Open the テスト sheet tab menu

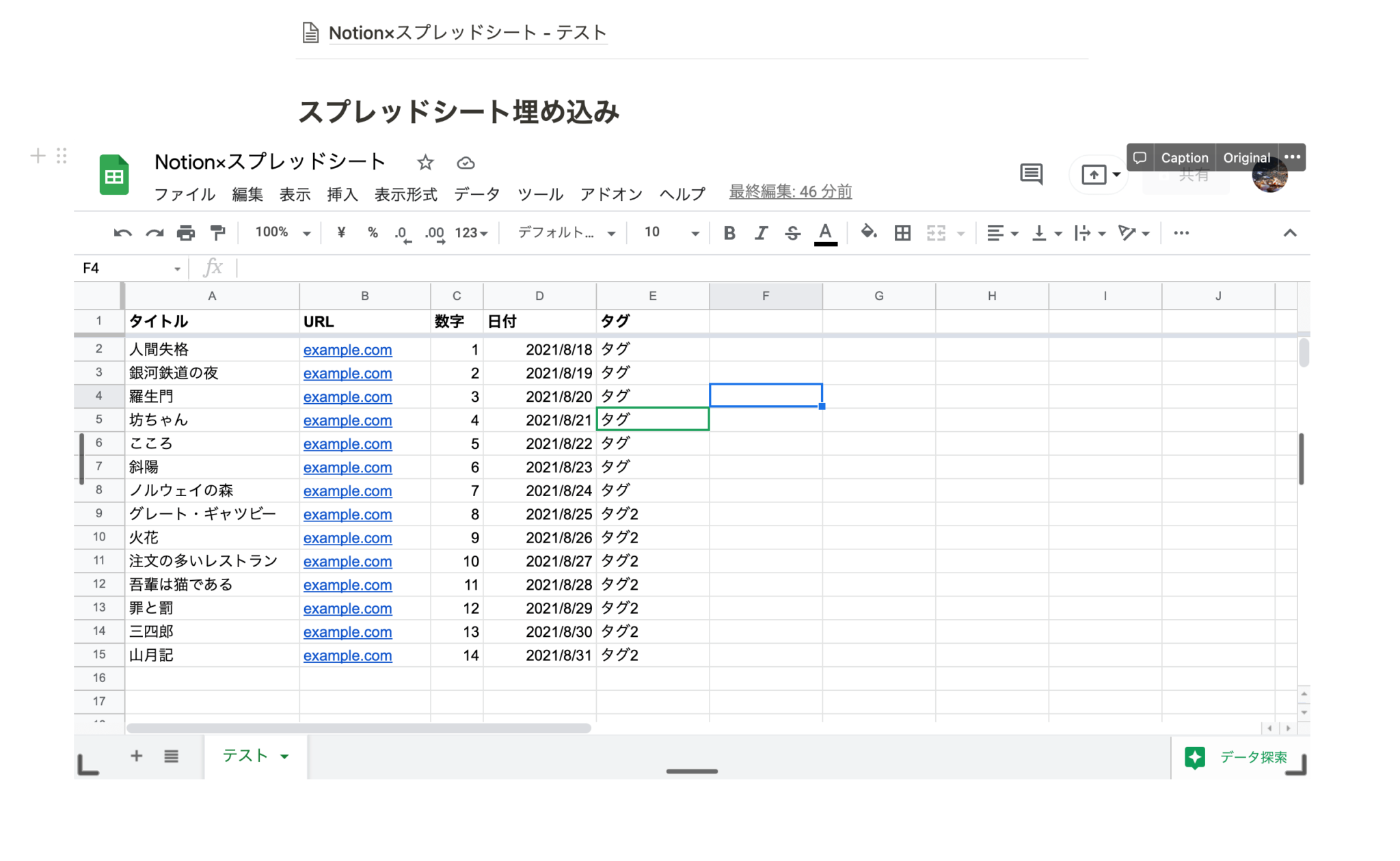click(x=284, y=756)
